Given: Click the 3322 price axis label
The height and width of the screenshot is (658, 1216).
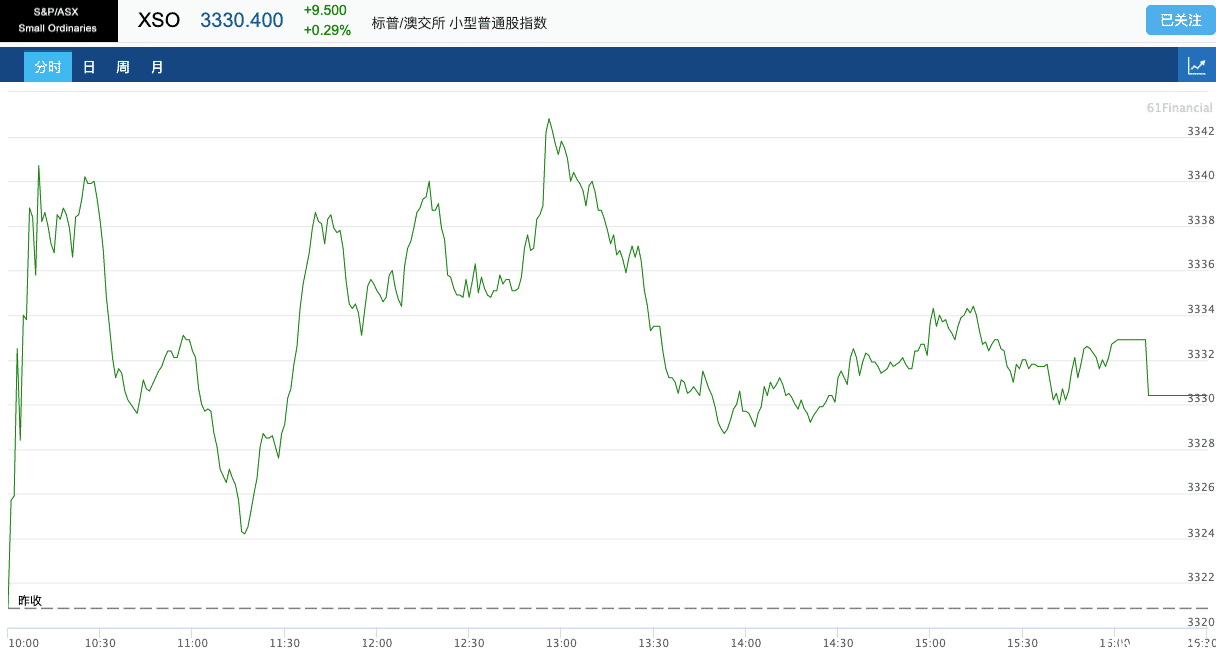Looking at the screenshot, I should [x=1200, y=577].
